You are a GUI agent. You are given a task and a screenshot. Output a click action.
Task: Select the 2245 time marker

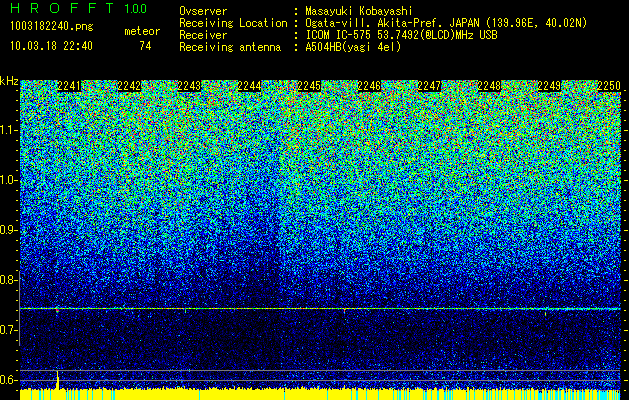point(309,86)
